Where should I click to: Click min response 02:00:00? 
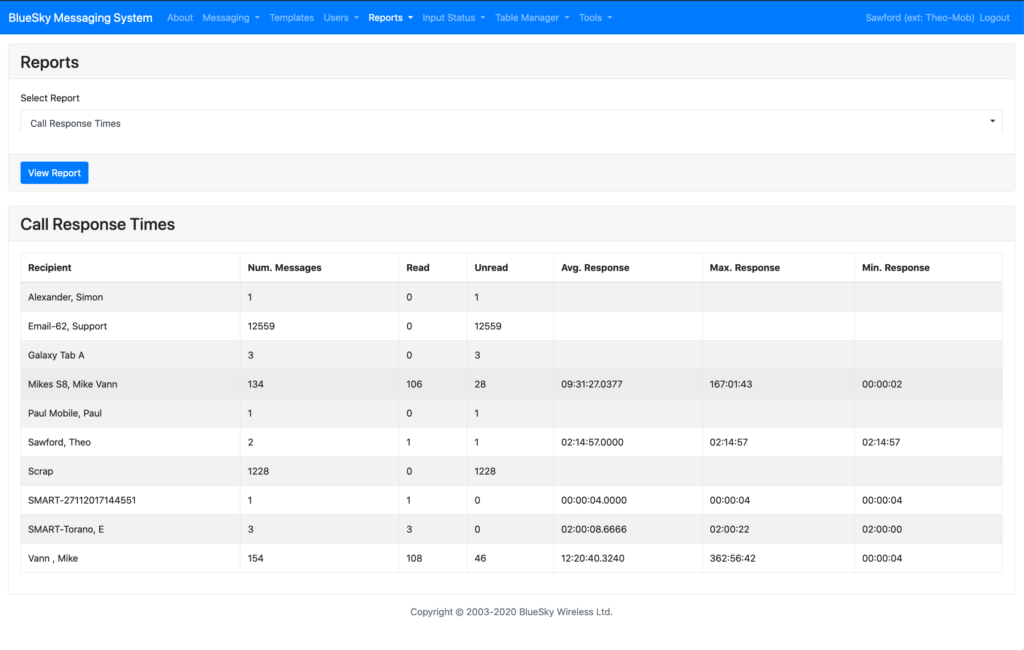pyautogui.click(x=882, y=529)
